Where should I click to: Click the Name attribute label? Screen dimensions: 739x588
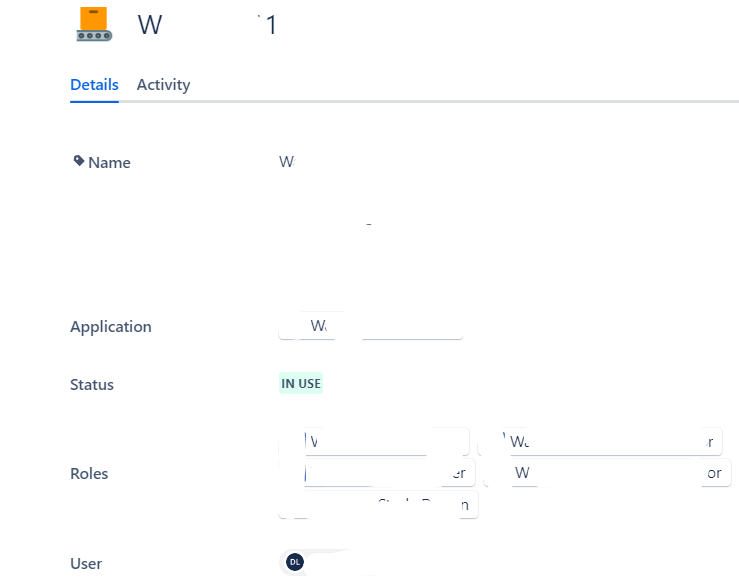109,163
